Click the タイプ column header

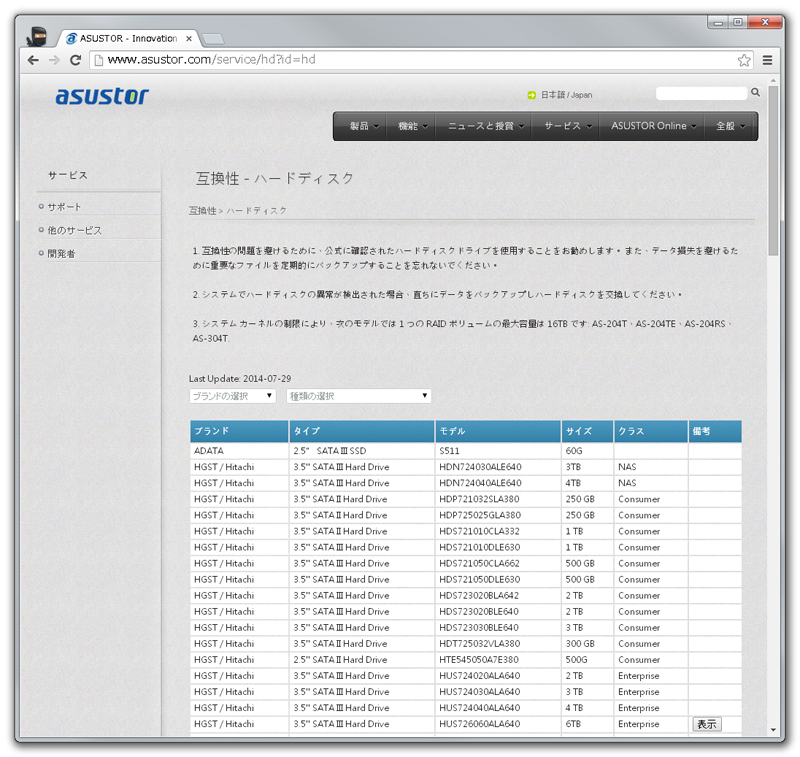click(x=362, y=431)
